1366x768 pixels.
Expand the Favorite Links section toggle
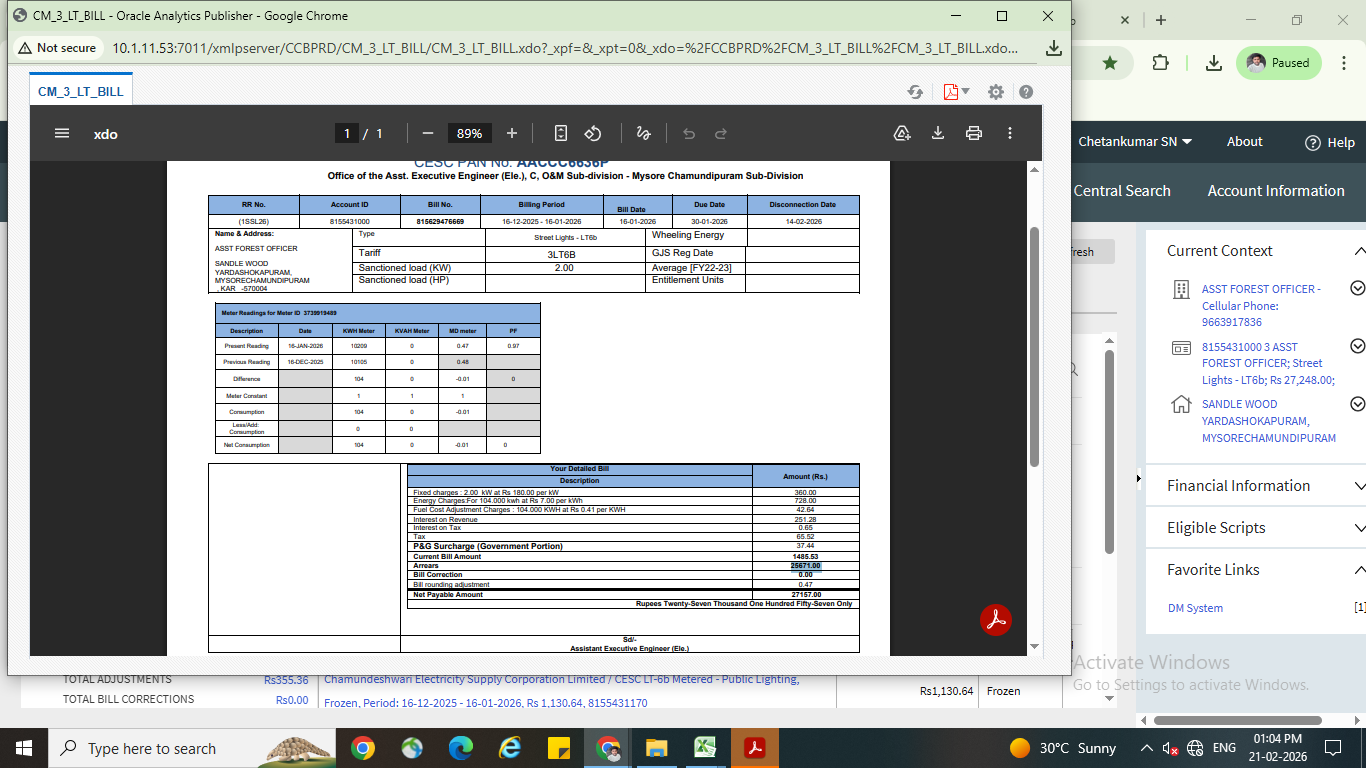point(1358,570)
